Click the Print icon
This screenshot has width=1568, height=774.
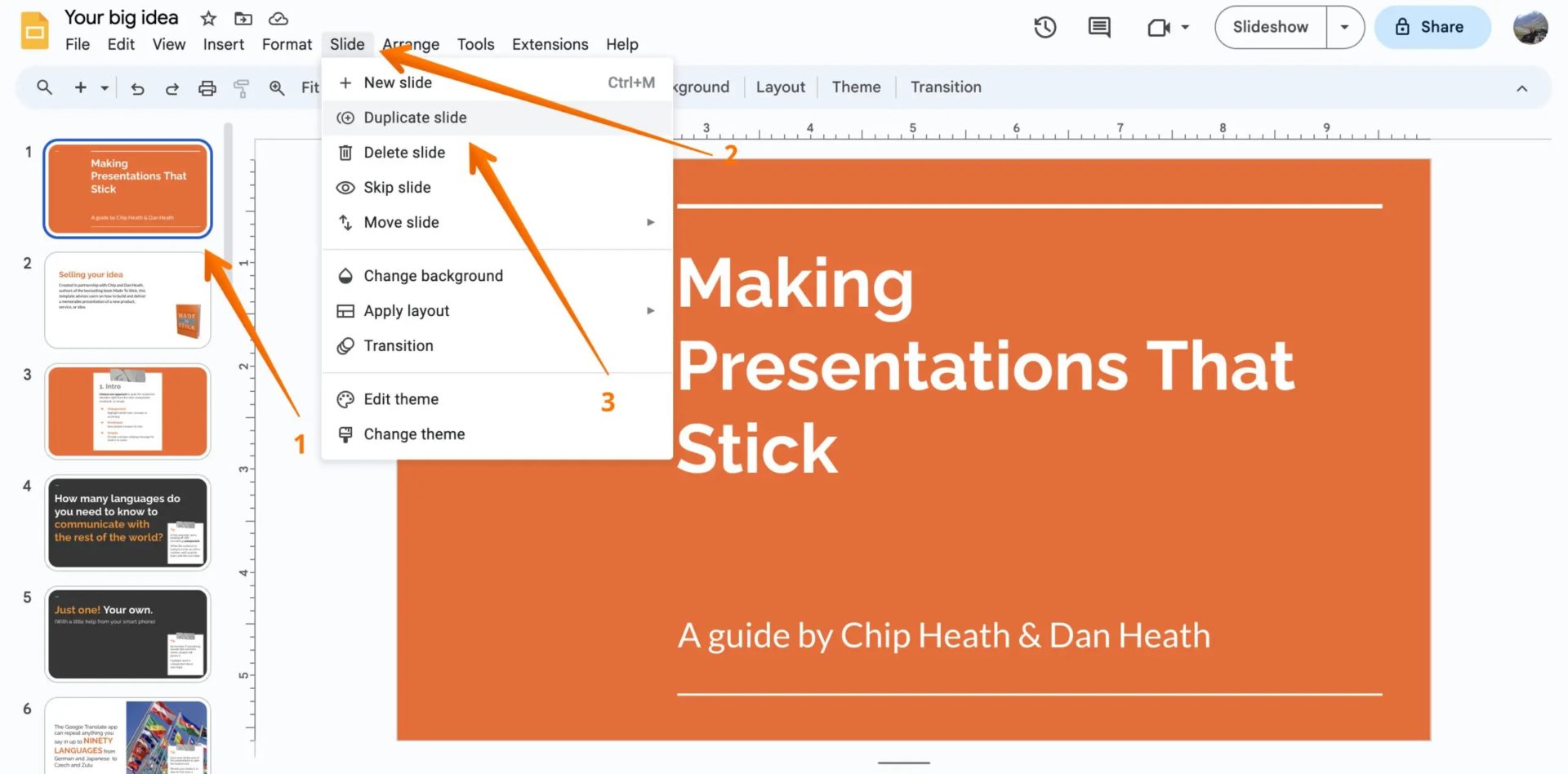207,87
